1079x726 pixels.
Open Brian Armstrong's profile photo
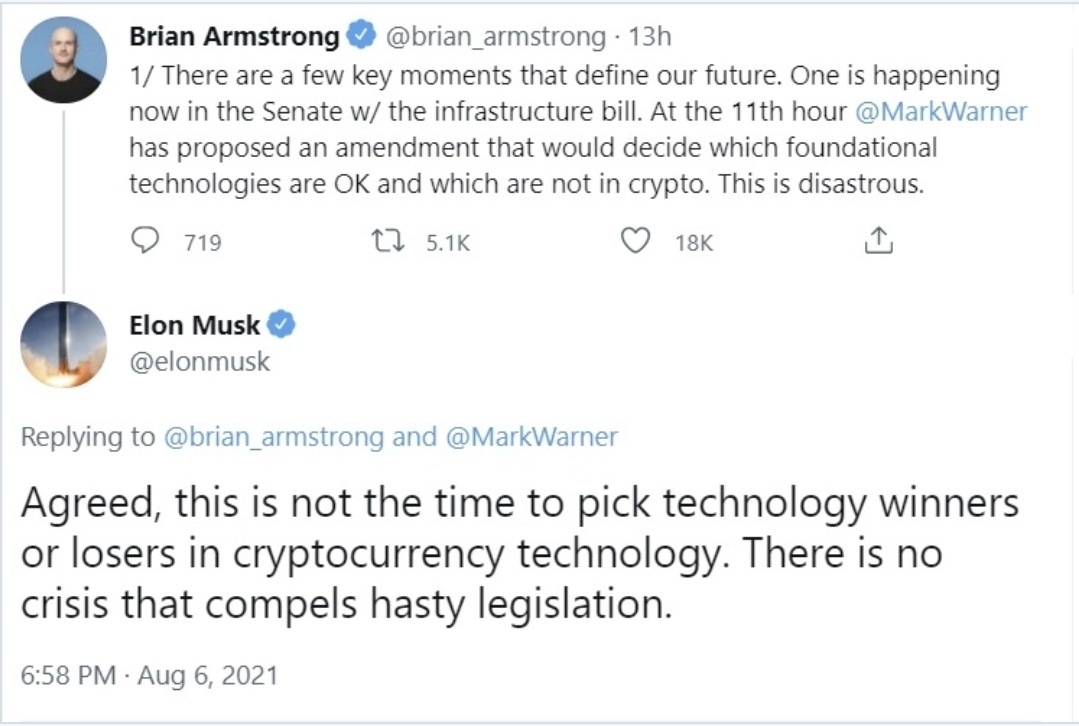64,60
